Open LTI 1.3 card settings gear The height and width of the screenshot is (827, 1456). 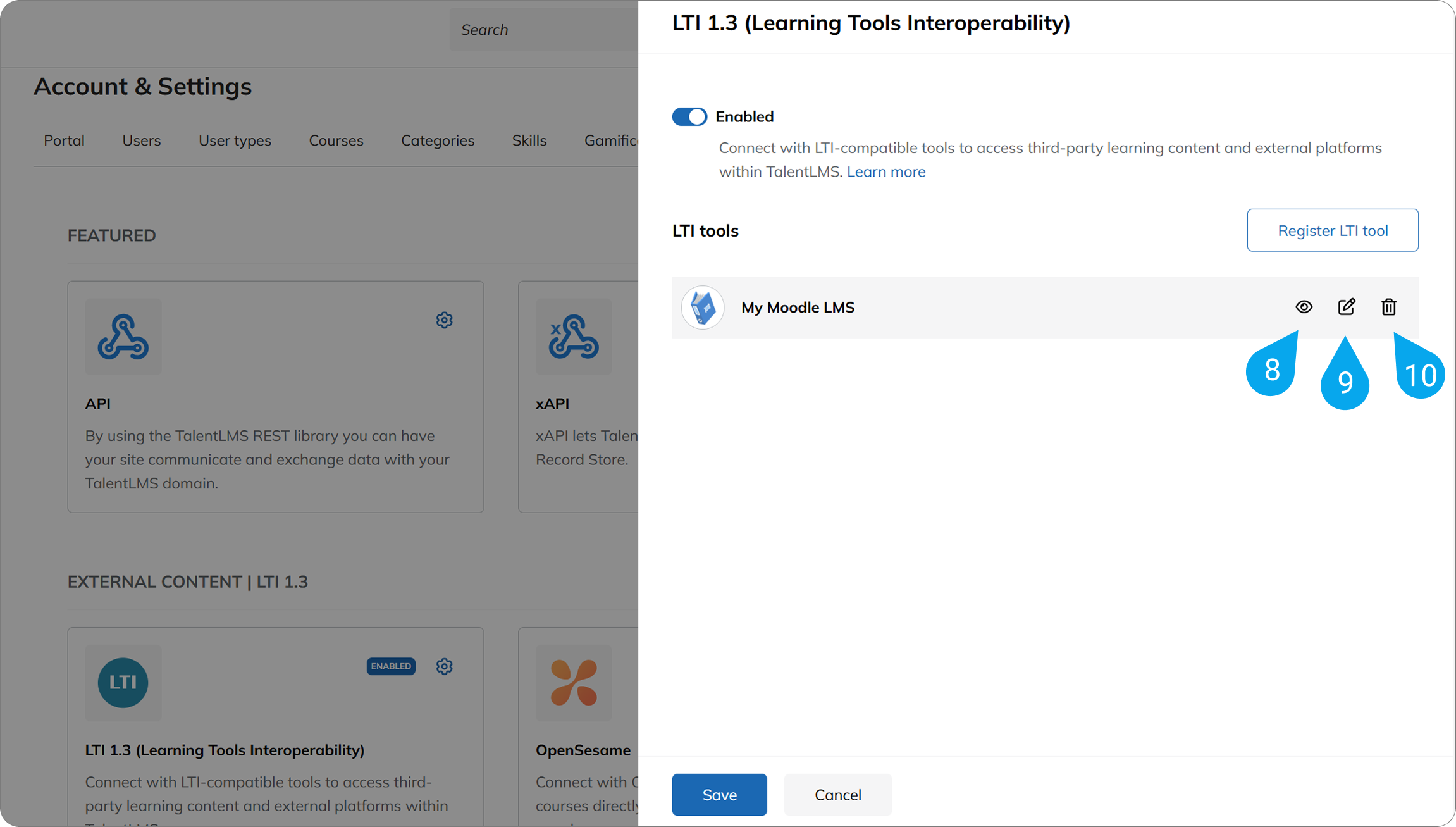point(444,666)
